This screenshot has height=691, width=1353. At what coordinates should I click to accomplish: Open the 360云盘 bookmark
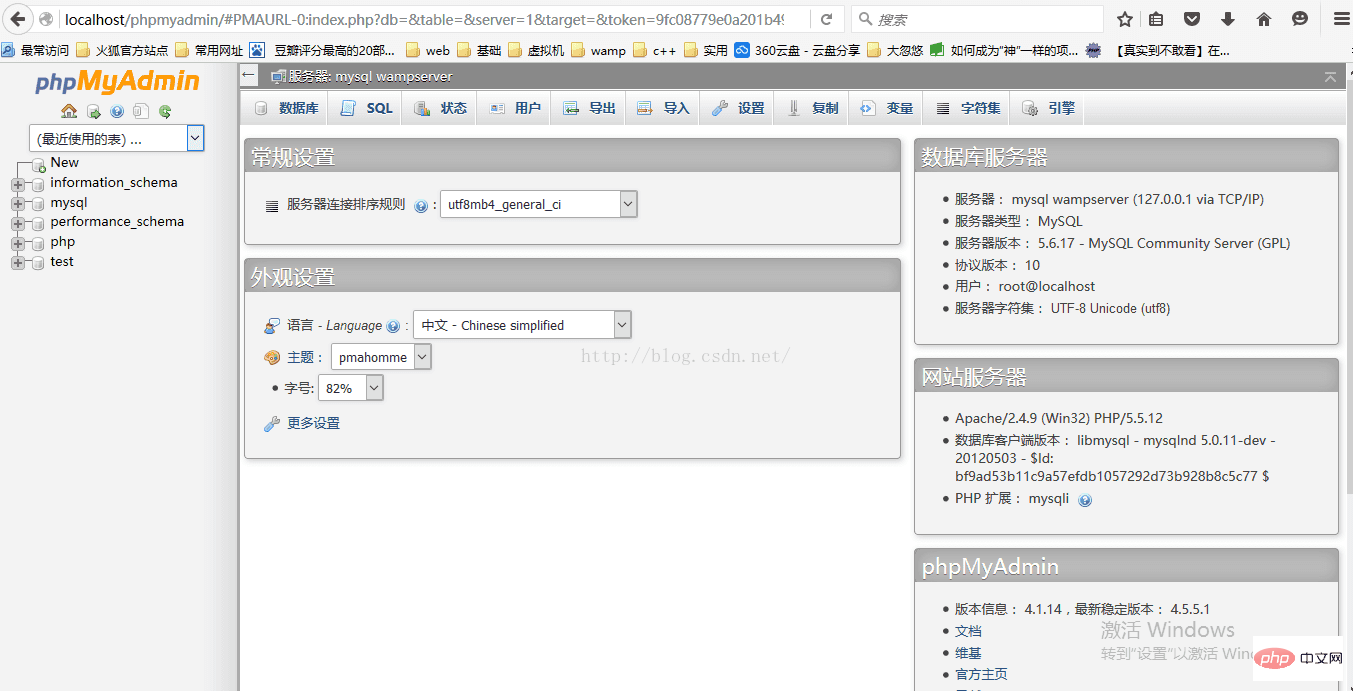click(x=797, y=50)
